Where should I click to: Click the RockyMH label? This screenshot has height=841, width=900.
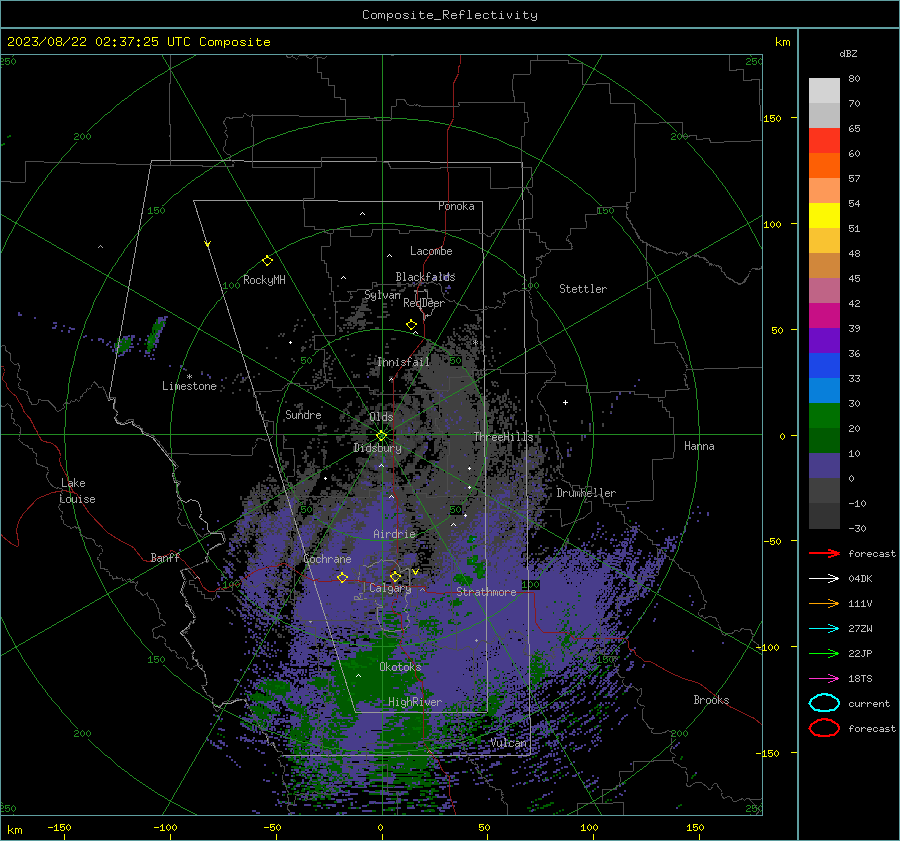coord(264,280)
